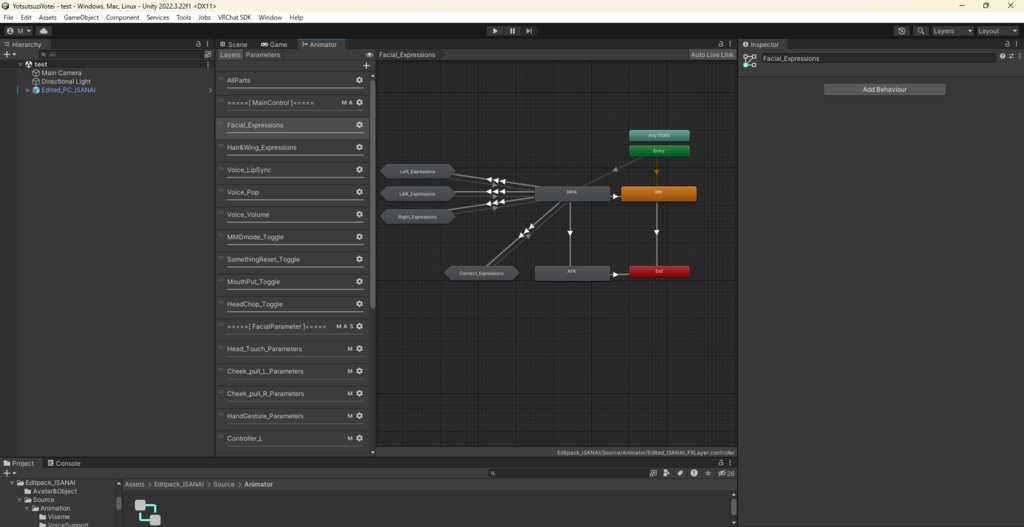Click the layer list vertical scrollbar

pyautogui.click(x=373, y=193)
